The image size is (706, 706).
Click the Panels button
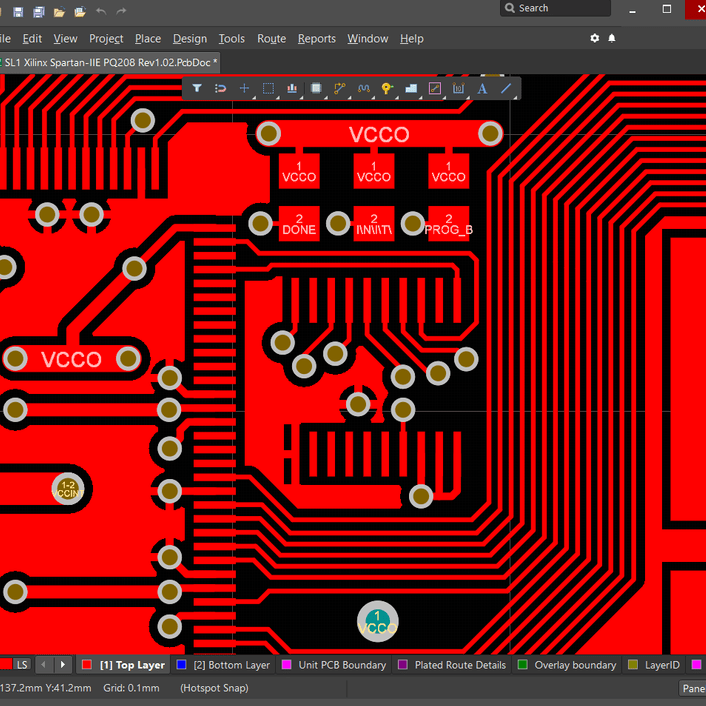coord(692,688)
